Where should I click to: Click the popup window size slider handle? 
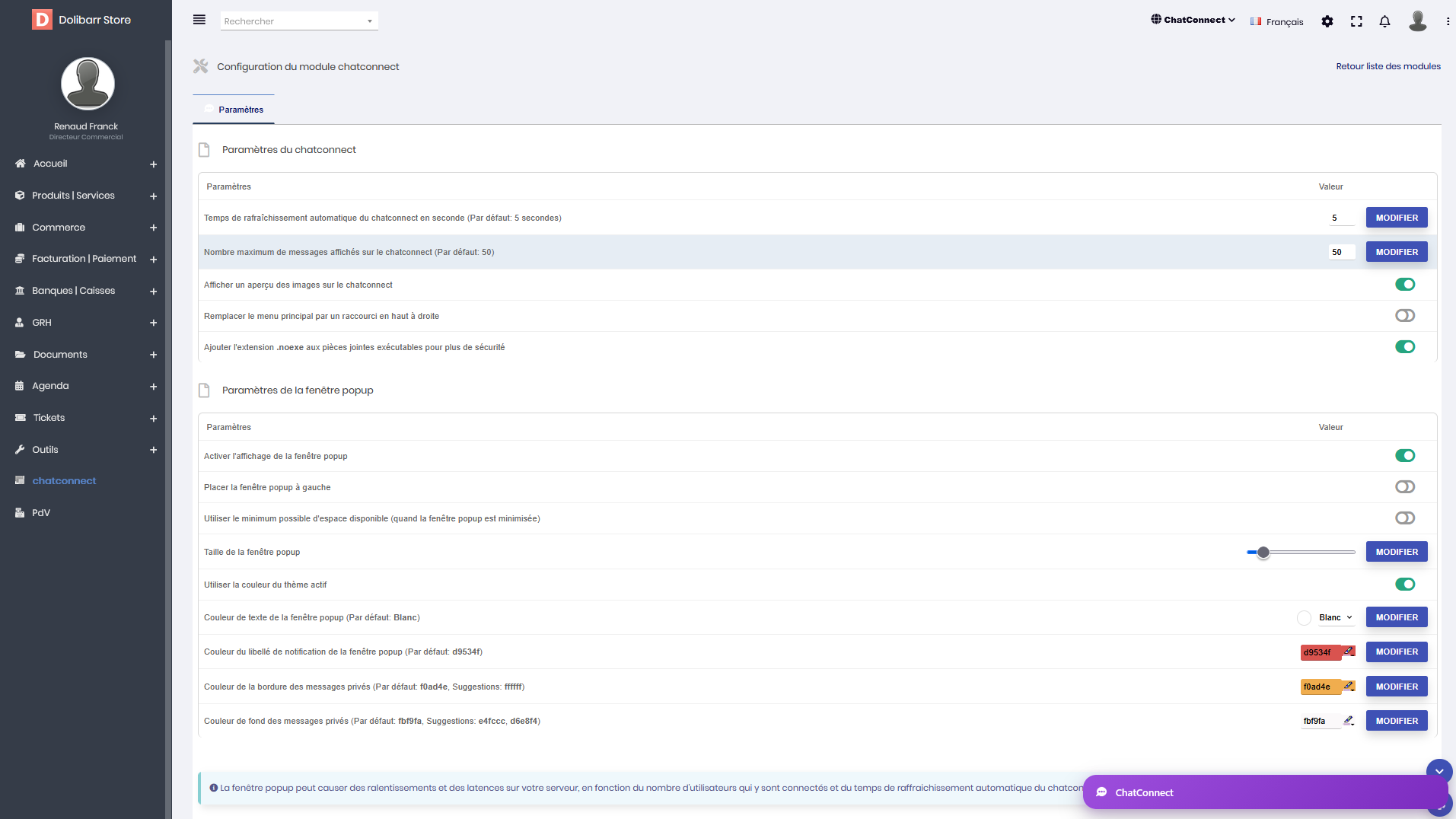[1263, 553]
